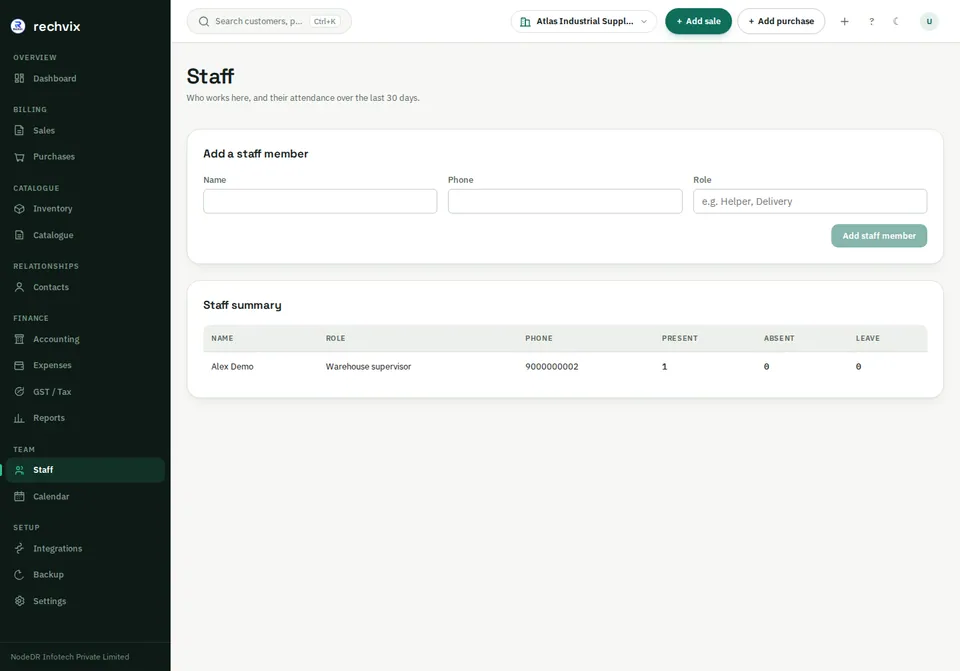This screenshot has width=960, height=671.
Task: Click the Staff summary card title
Action: pos(242,306)
